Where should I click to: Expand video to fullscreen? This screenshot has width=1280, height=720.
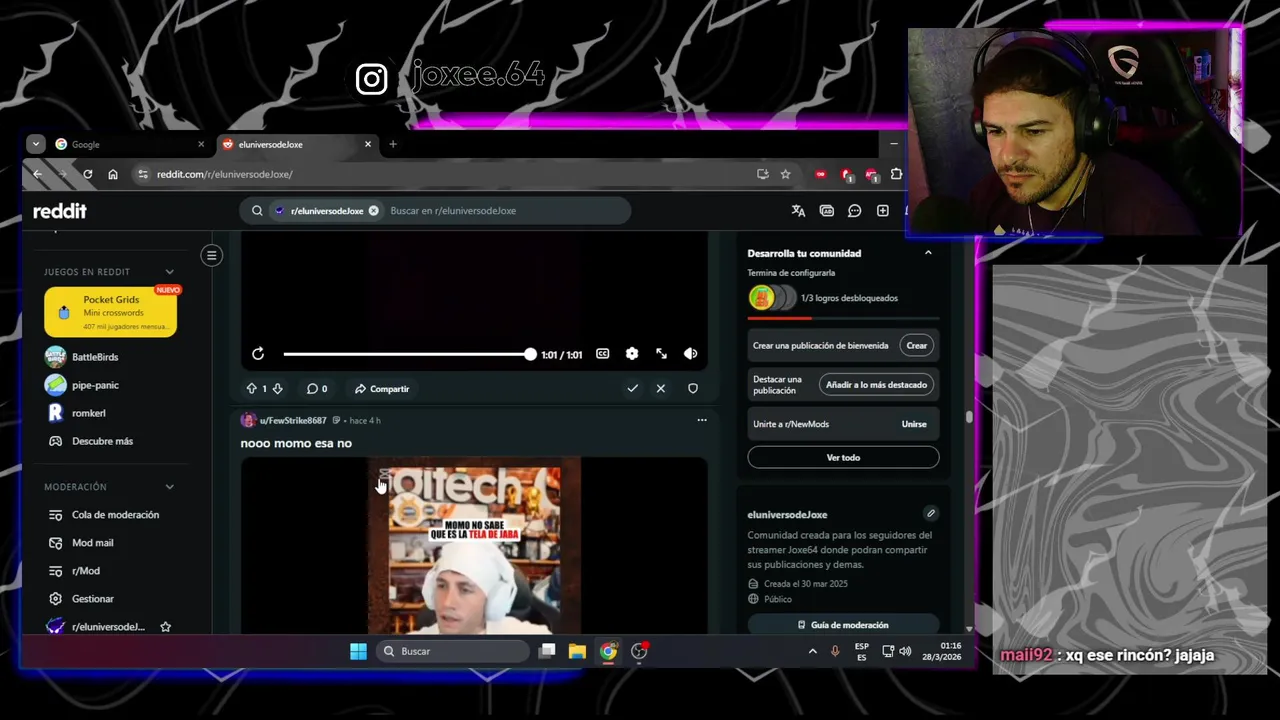click(661, 354)
